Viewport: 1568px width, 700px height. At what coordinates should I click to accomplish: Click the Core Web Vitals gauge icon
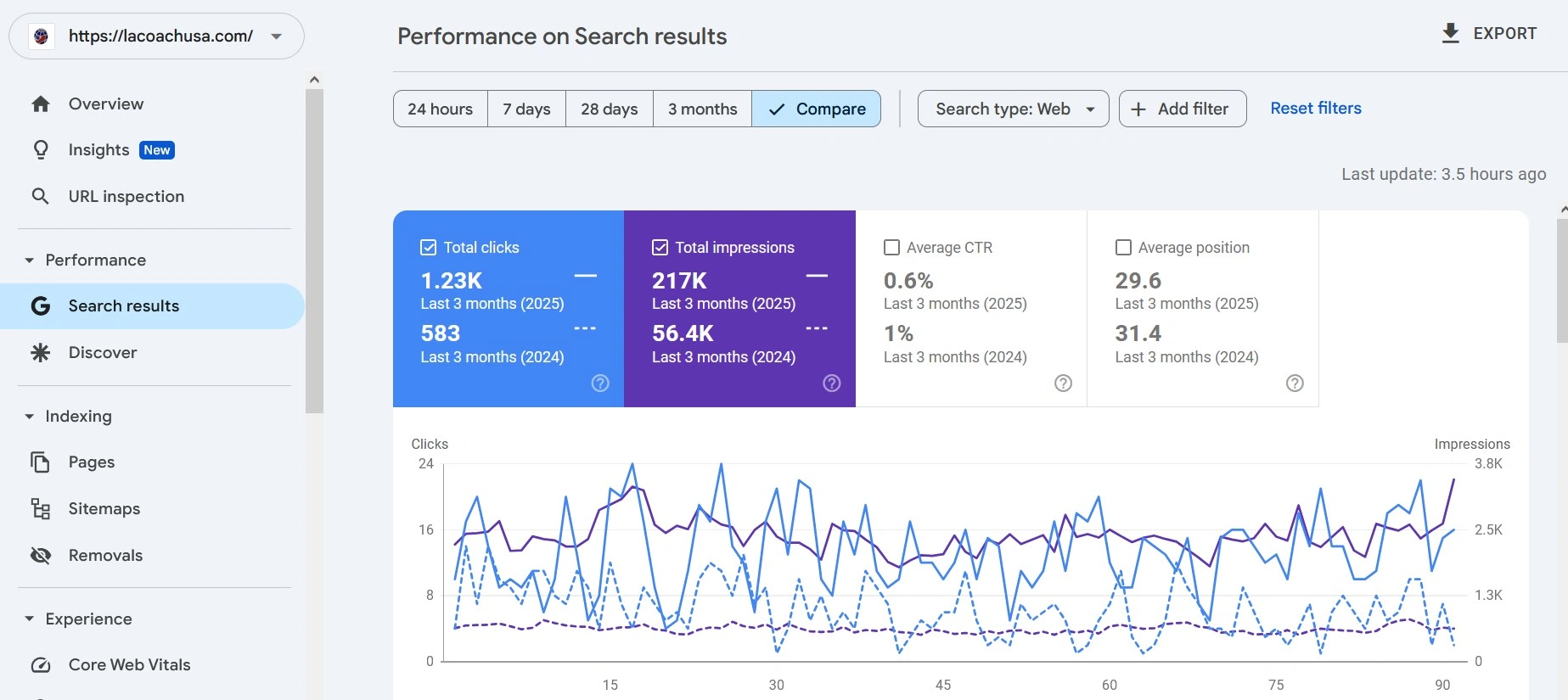[41, 665]
